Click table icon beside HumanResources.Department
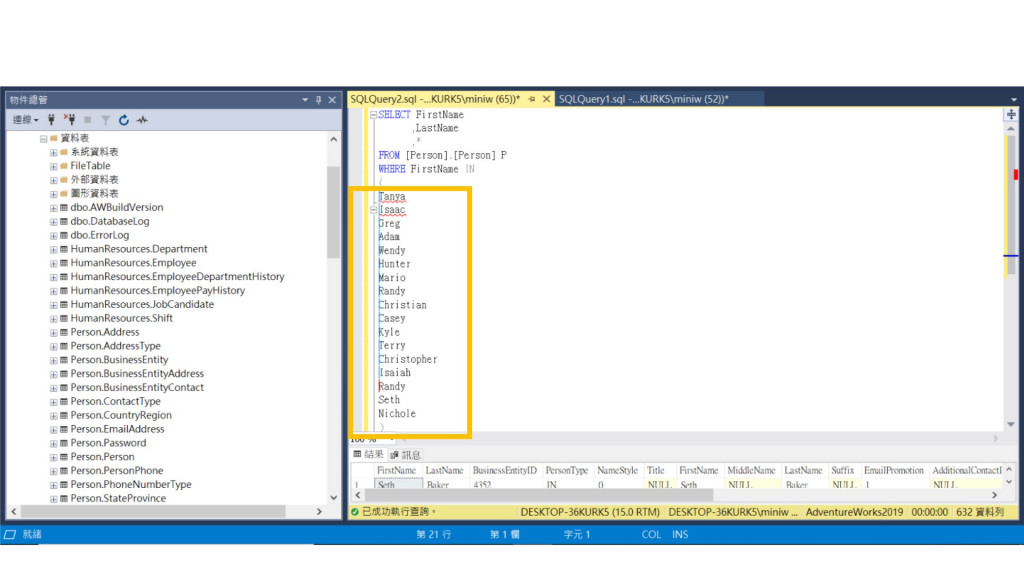 click(x=64, y=249)
